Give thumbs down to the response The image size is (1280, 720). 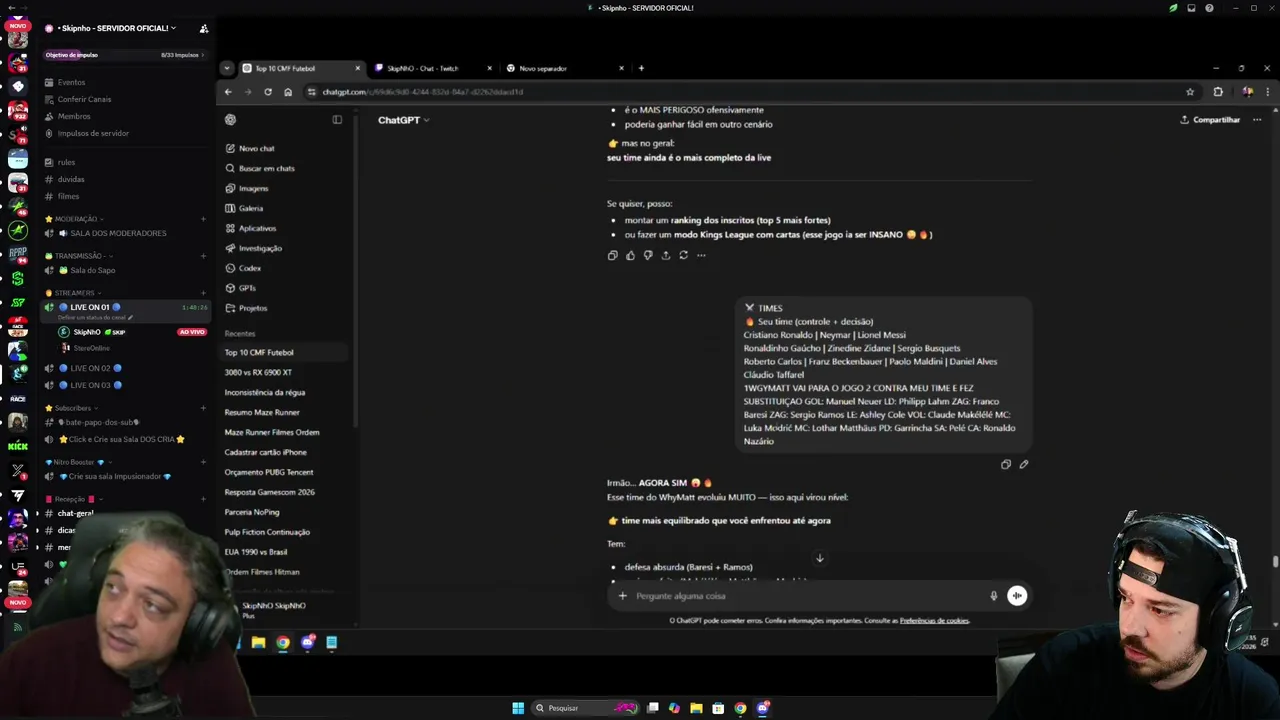(x=648, y=255)
